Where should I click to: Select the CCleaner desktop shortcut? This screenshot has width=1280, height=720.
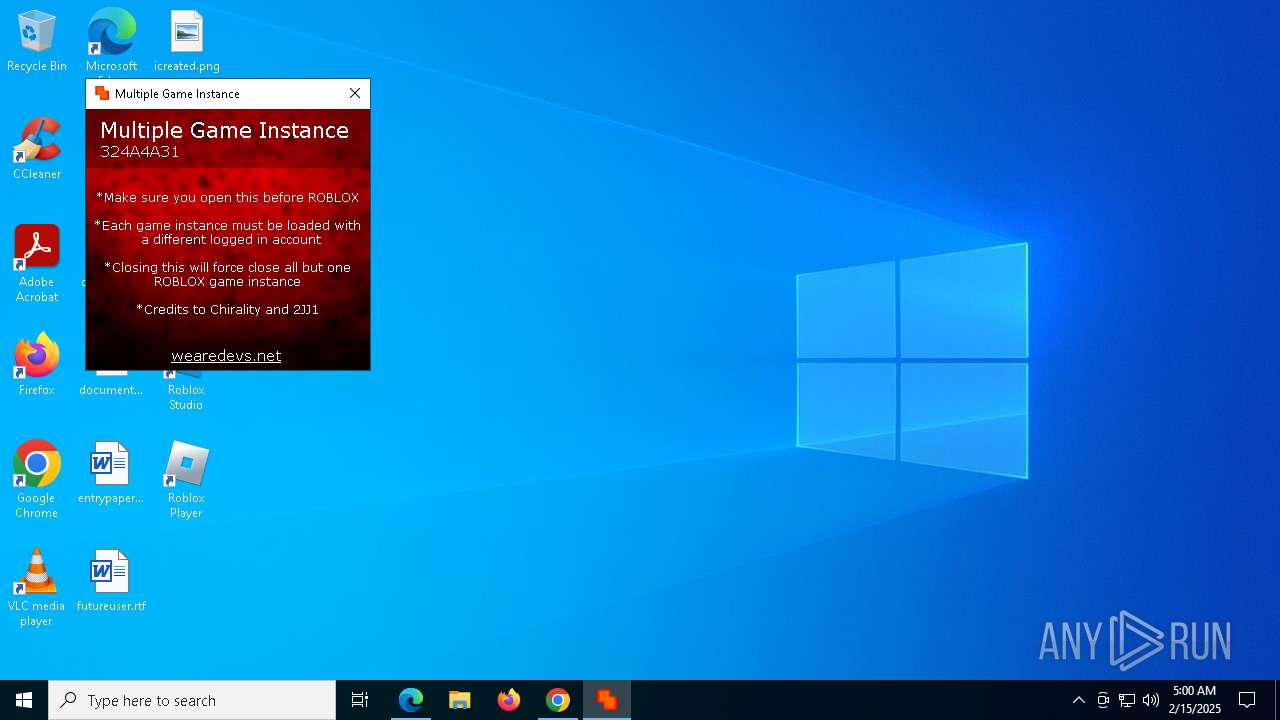(x=37, y=150)
